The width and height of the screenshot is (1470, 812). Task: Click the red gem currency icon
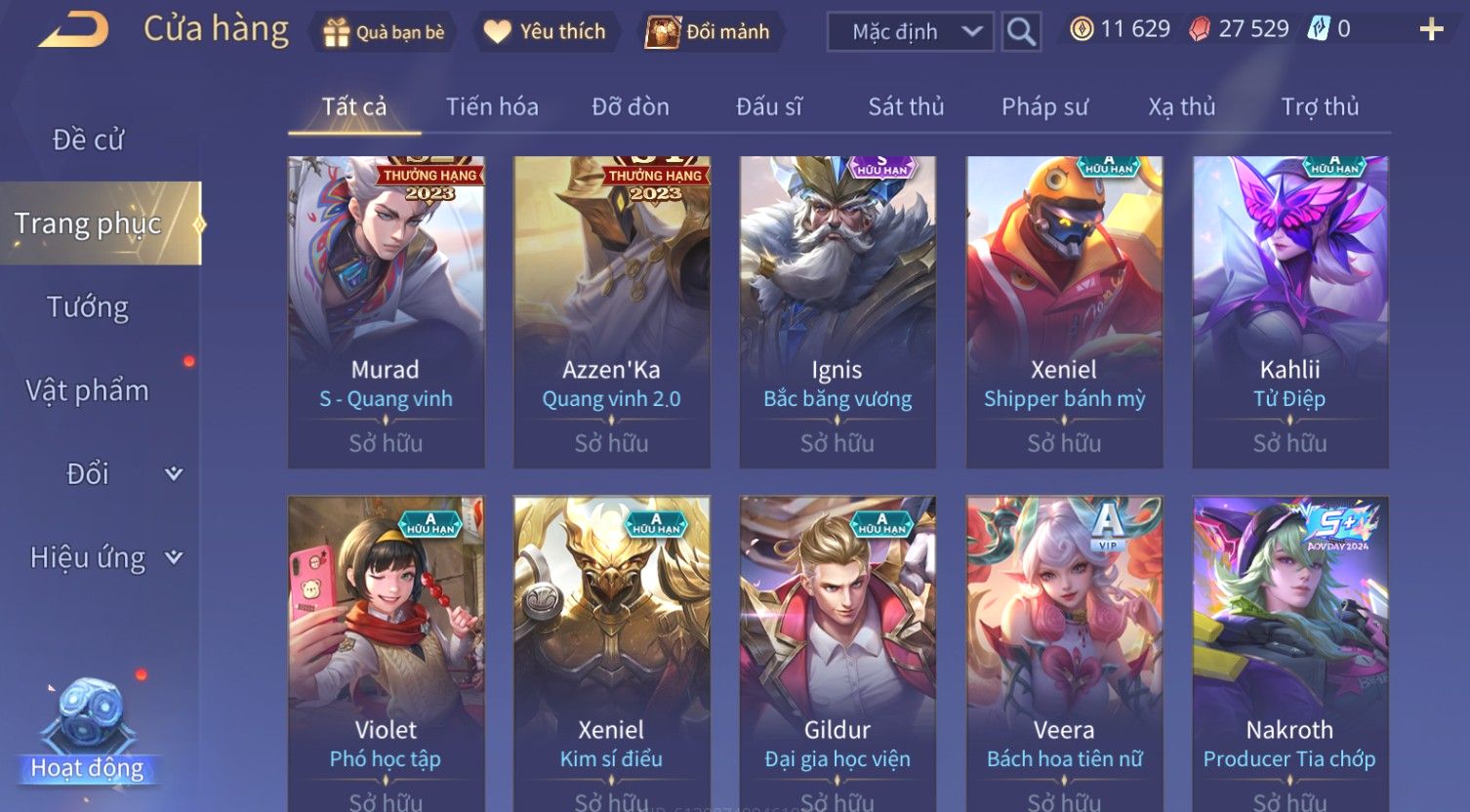[1200, 29]
